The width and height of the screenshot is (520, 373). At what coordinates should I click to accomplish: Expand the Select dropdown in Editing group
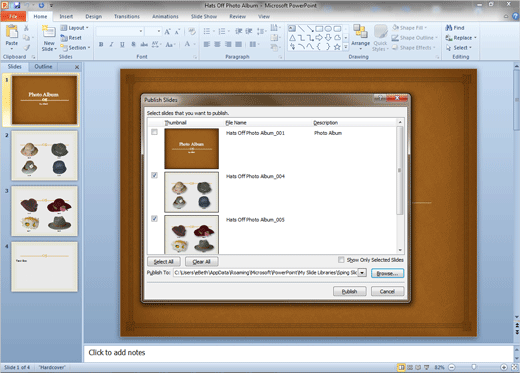coord(459,48)
